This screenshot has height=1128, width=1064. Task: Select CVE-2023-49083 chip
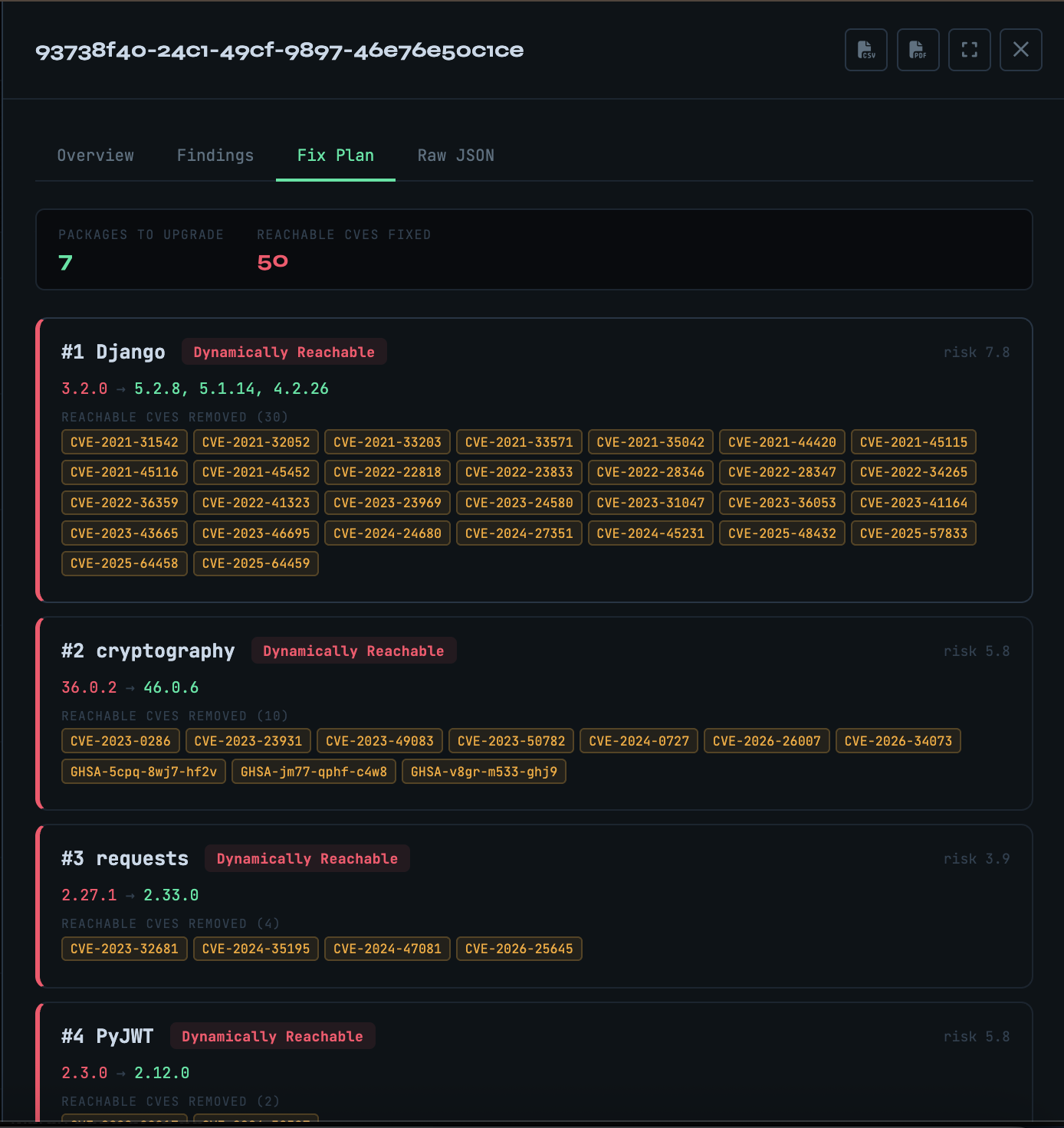coord(379,741)
